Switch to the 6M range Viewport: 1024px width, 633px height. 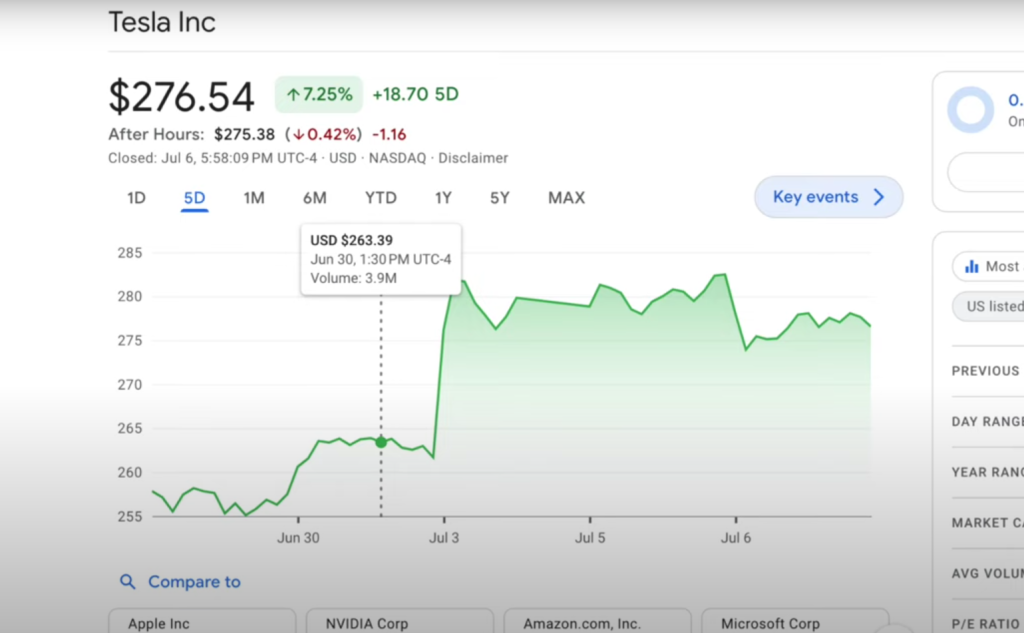pyautogui.click(x=314, y=197)
